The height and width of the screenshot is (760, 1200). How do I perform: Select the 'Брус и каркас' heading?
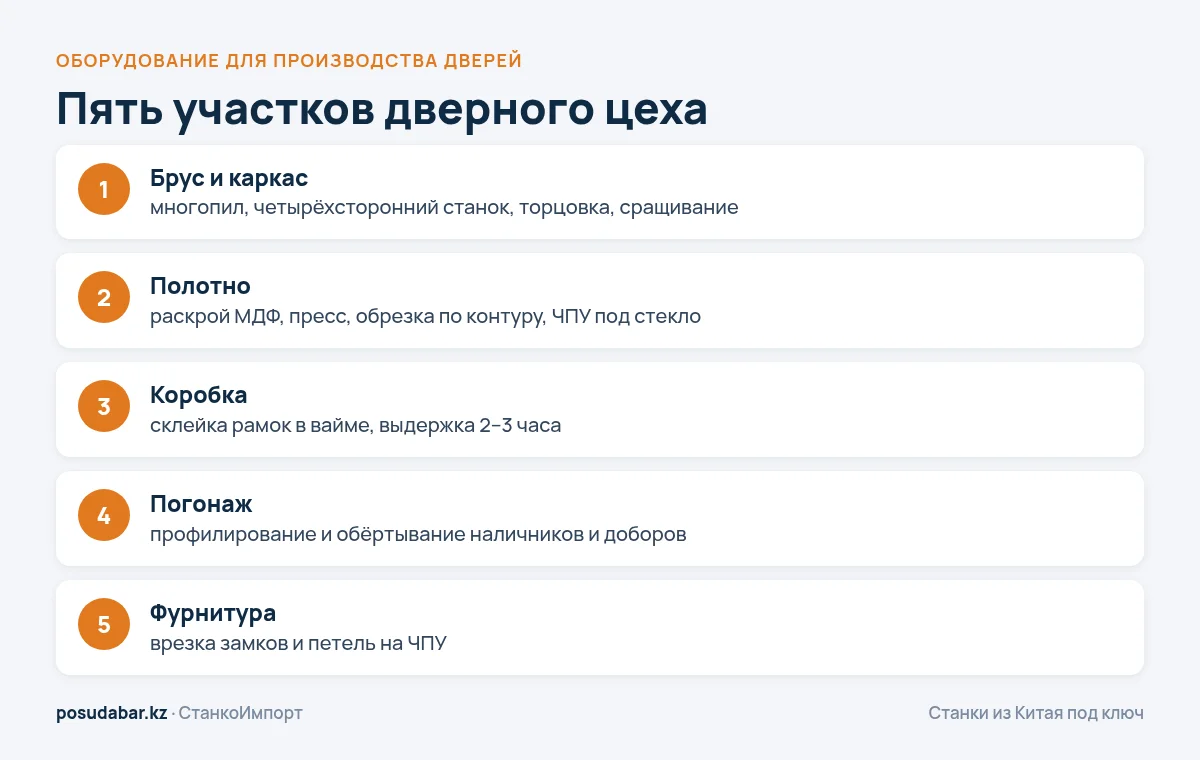229,178
